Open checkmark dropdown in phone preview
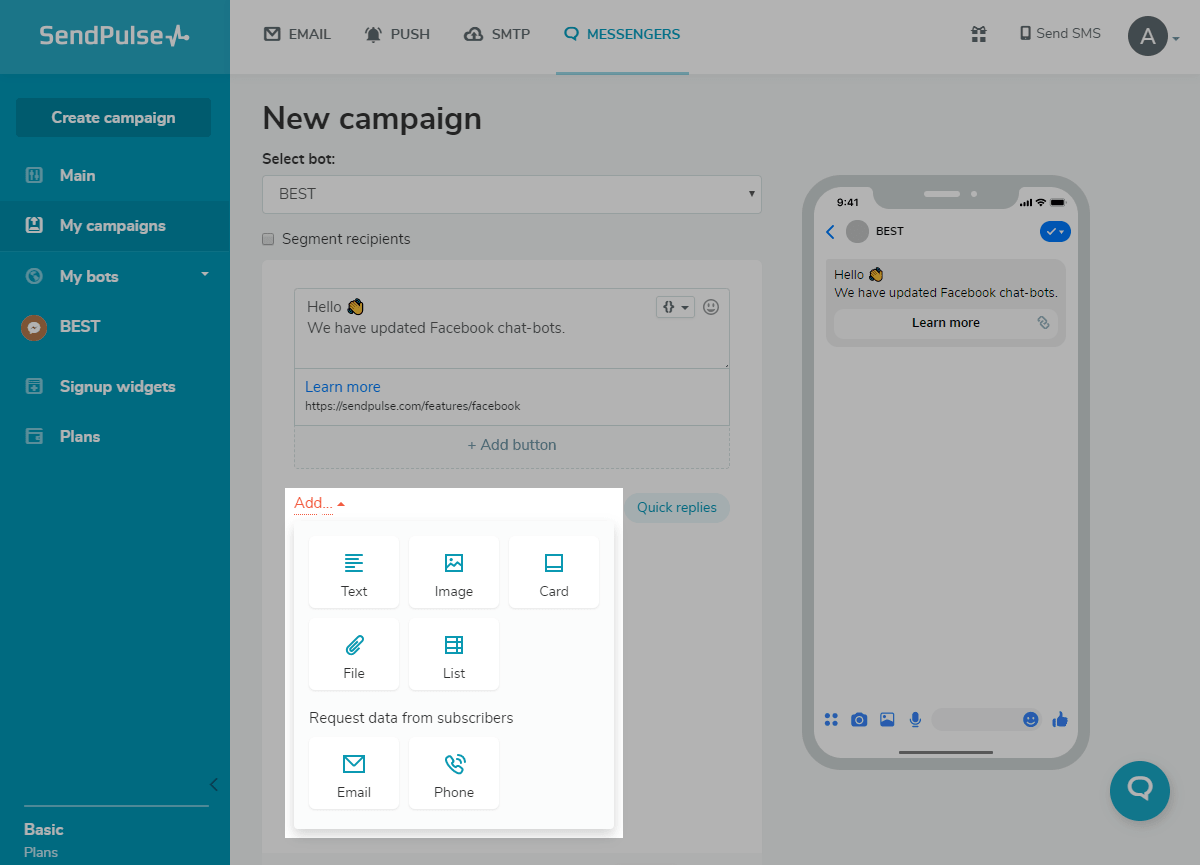This screenshot has height=865, width=1200. (1055, 232)
